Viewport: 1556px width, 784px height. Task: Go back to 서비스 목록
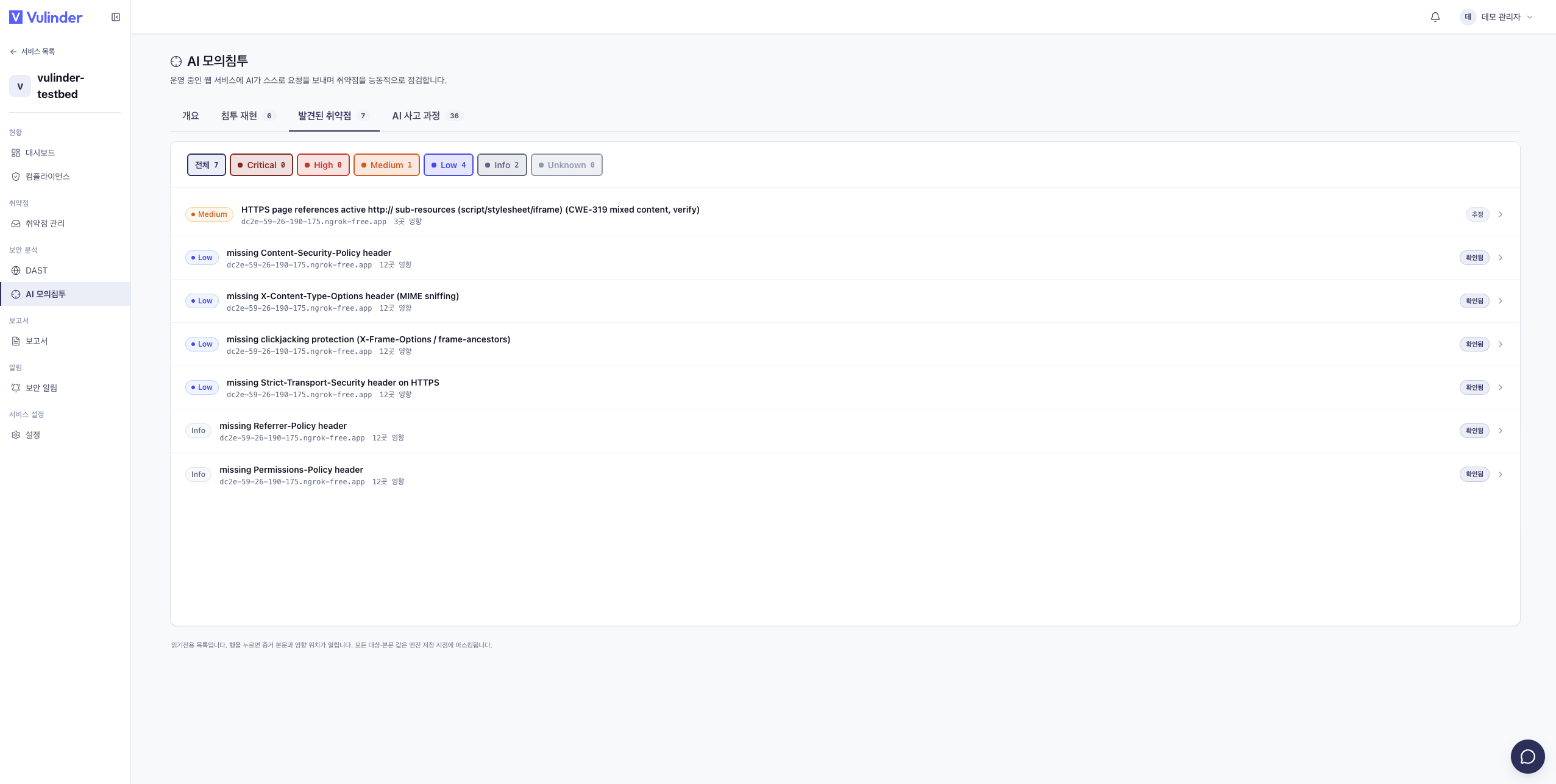[x=32, y=52]
